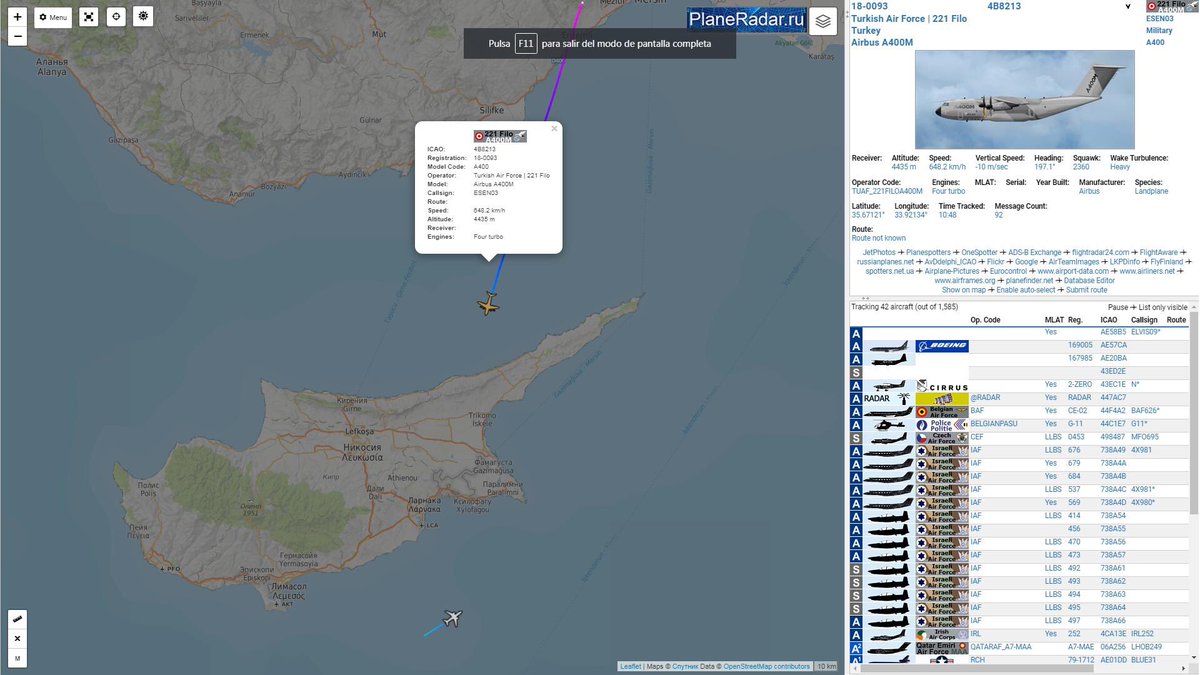Click the A400M aircraft photo thumbnail
Image resolution: width=1200 pixels, height=675 pixels.
tap(1025, 99)
